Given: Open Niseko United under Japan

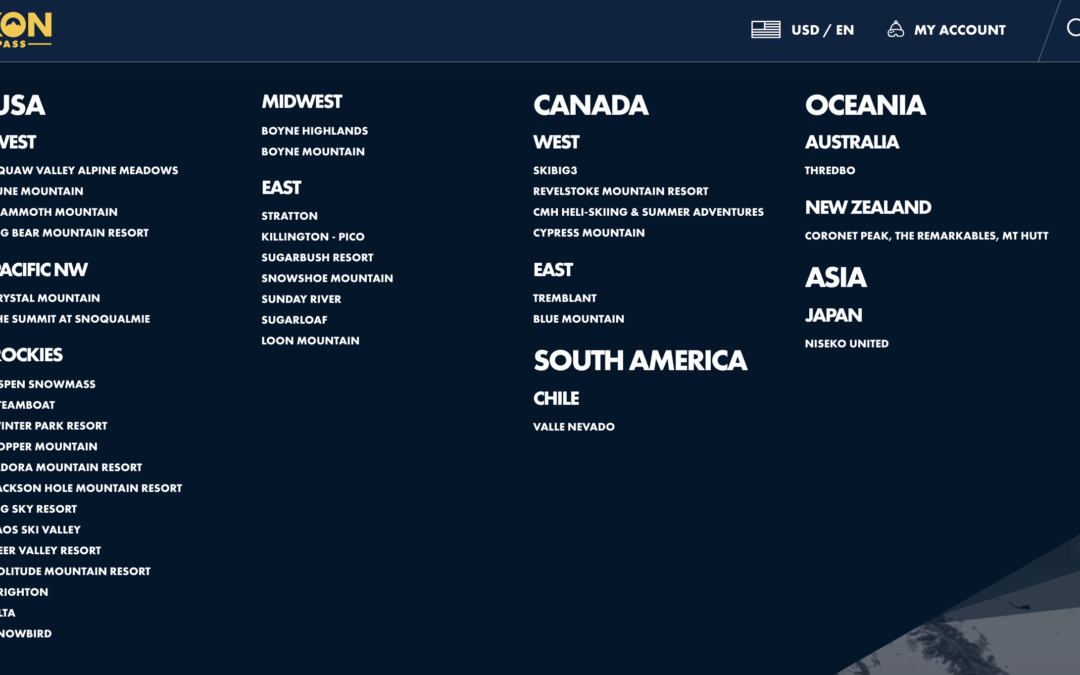Looking at the screenshot, I should pos(847,343).
